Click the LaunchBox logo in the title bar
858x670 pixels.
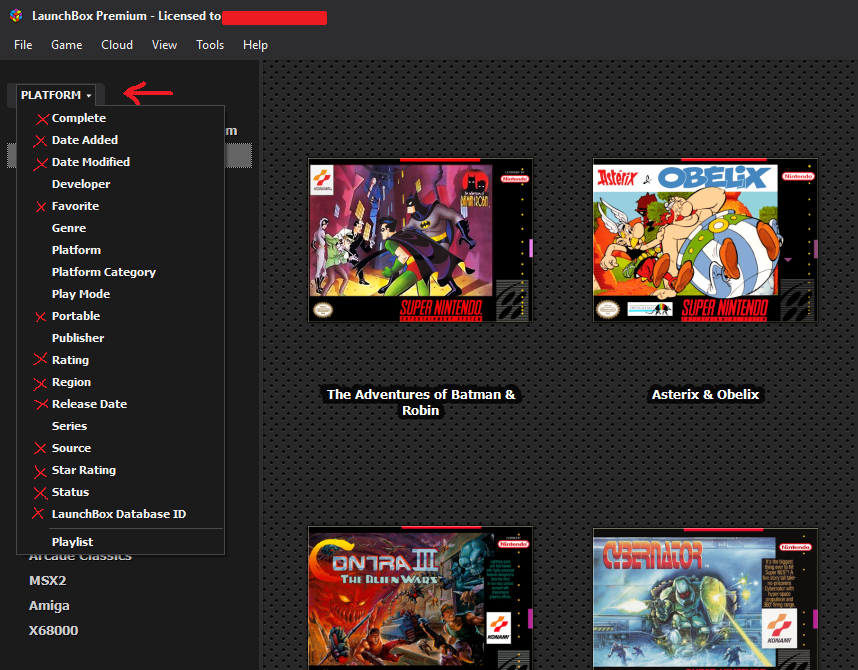pyautogui.click(x=16, y=16)
